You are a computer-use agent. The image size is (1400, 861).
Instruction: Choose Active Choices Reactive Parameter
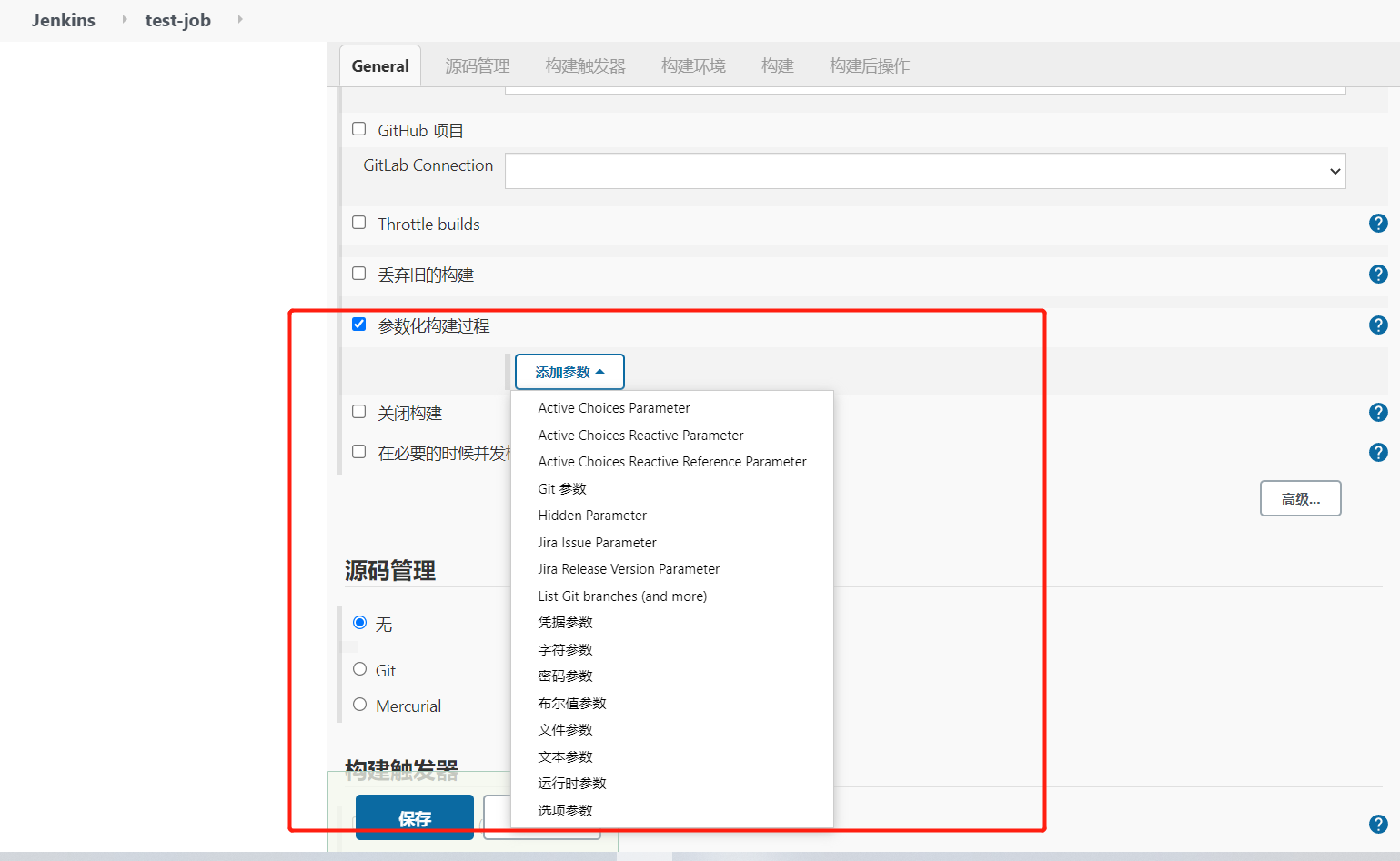pos(672,436)
